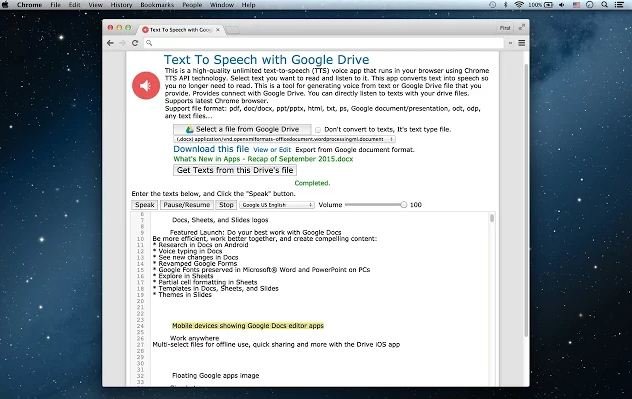Open Spotlight search in the menu bar
The height and width of the screenshot is (399, 632).
[604, 5]
